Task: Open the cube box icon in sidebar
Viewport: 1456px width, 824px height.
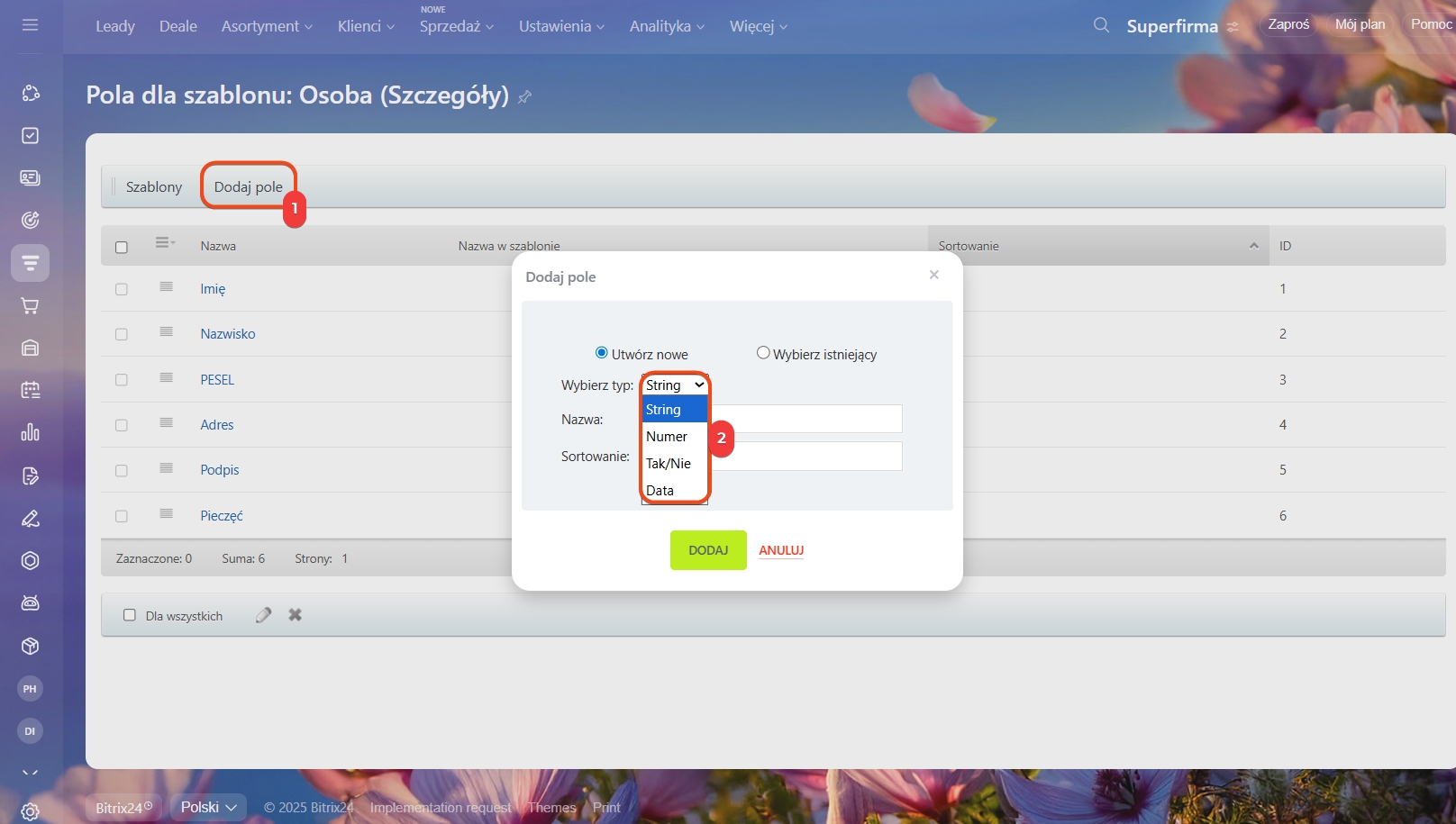Action: [30, 646]
